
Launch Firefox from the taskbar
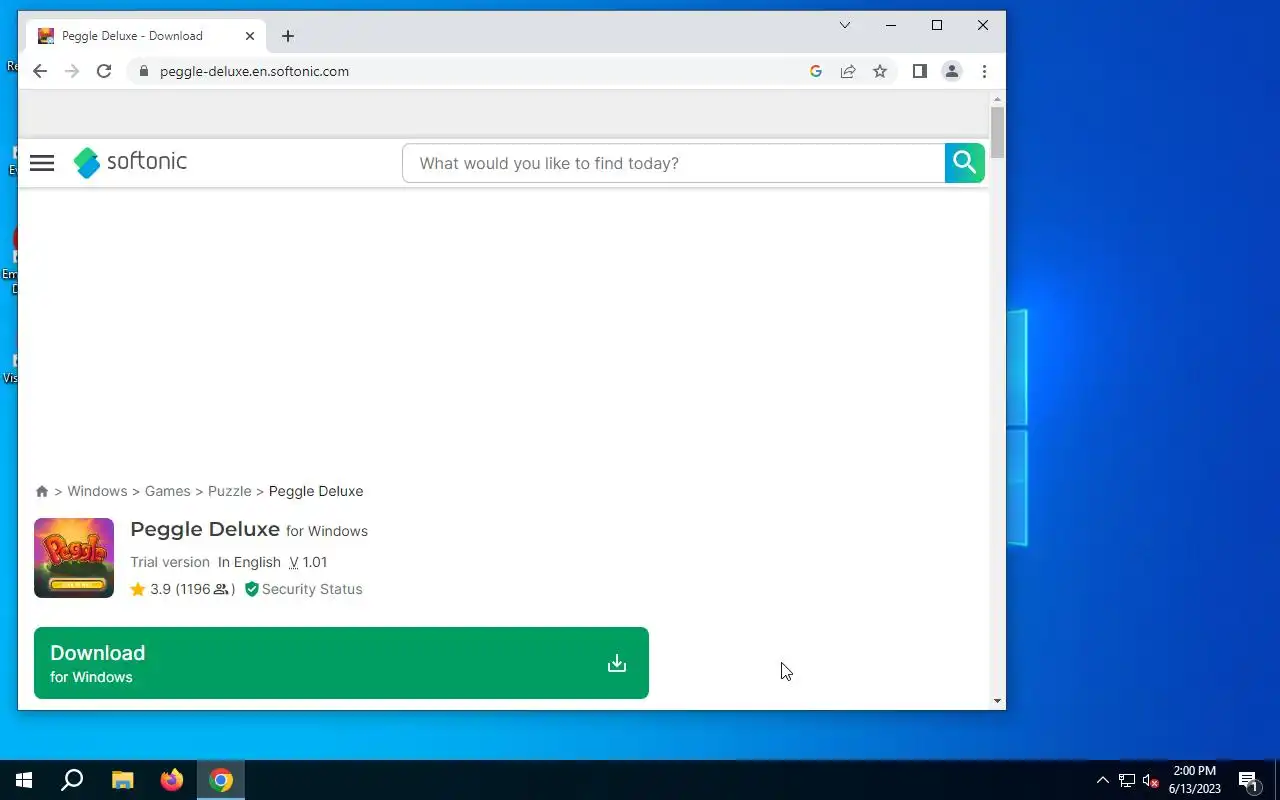(x=172, y=780)
